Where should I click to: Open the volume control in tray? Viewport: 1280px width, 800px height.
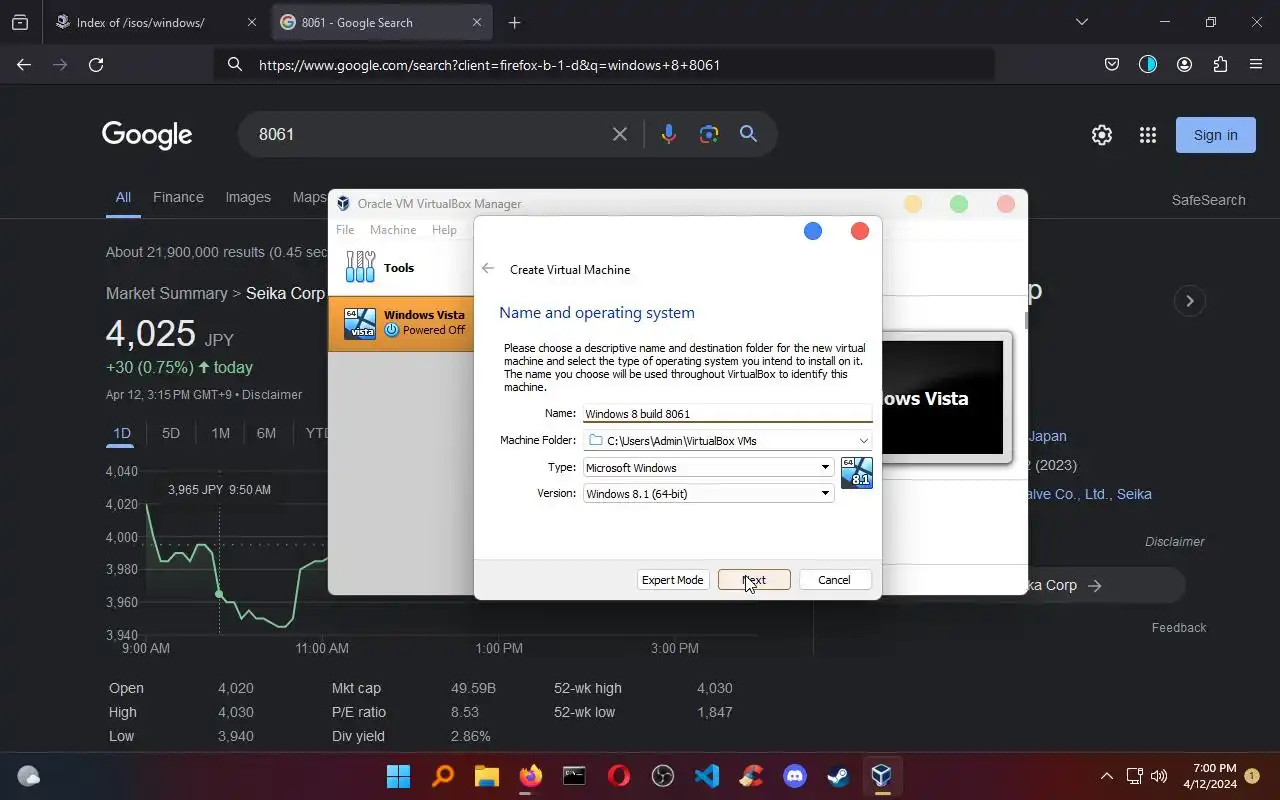click(x=1159, y=776)
